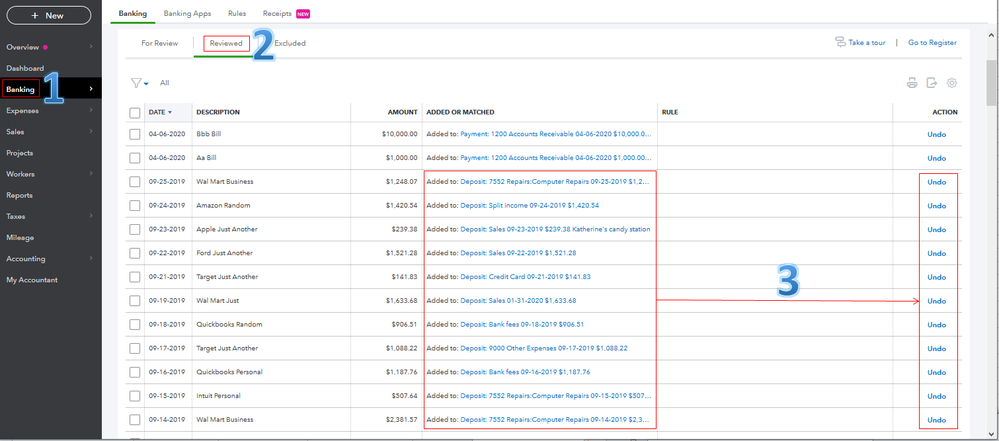
Task: Click the page vertical scrollbar
Action: (992, 83)
